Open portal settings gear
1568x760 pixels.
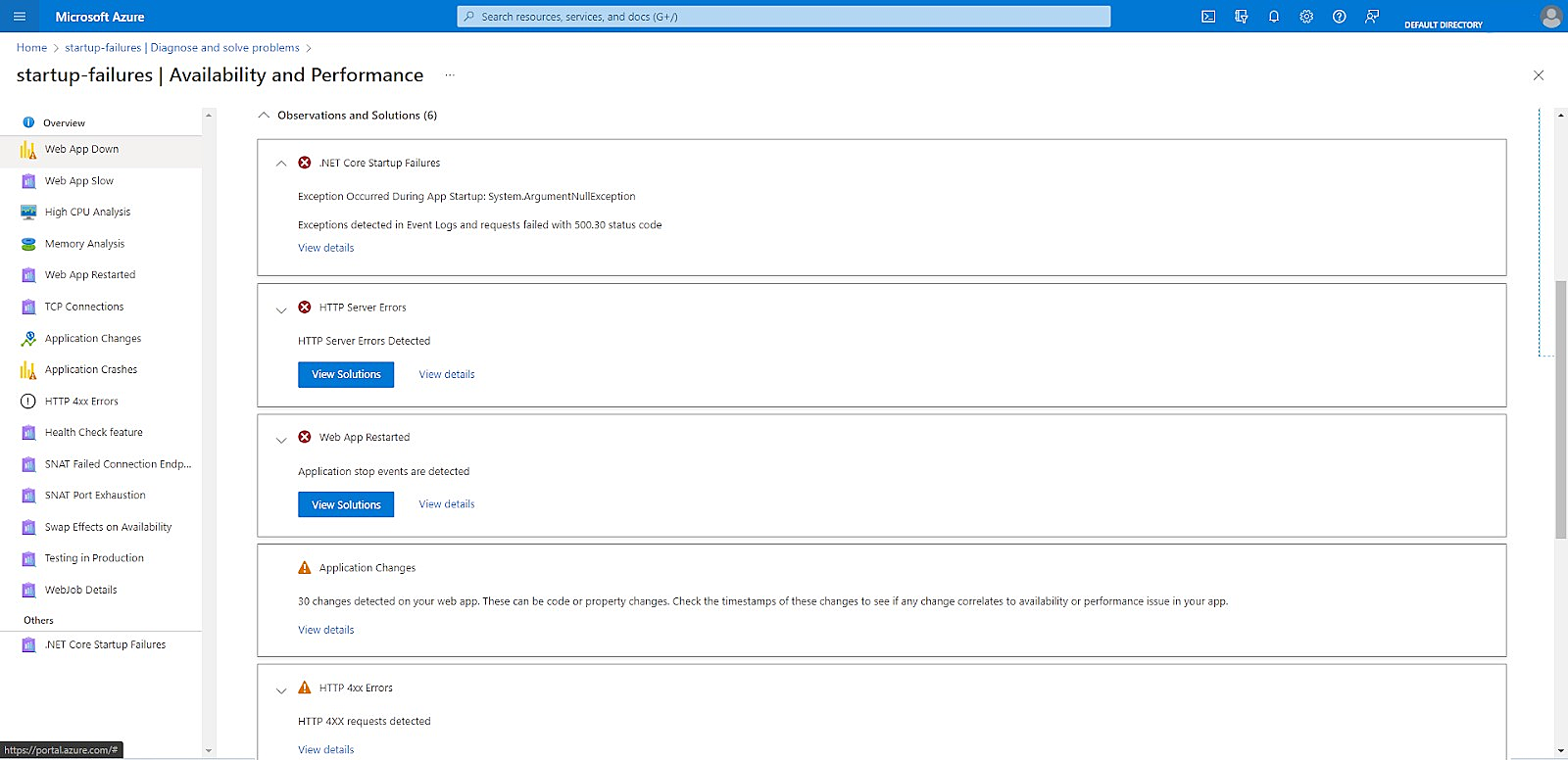point(1306,17)
